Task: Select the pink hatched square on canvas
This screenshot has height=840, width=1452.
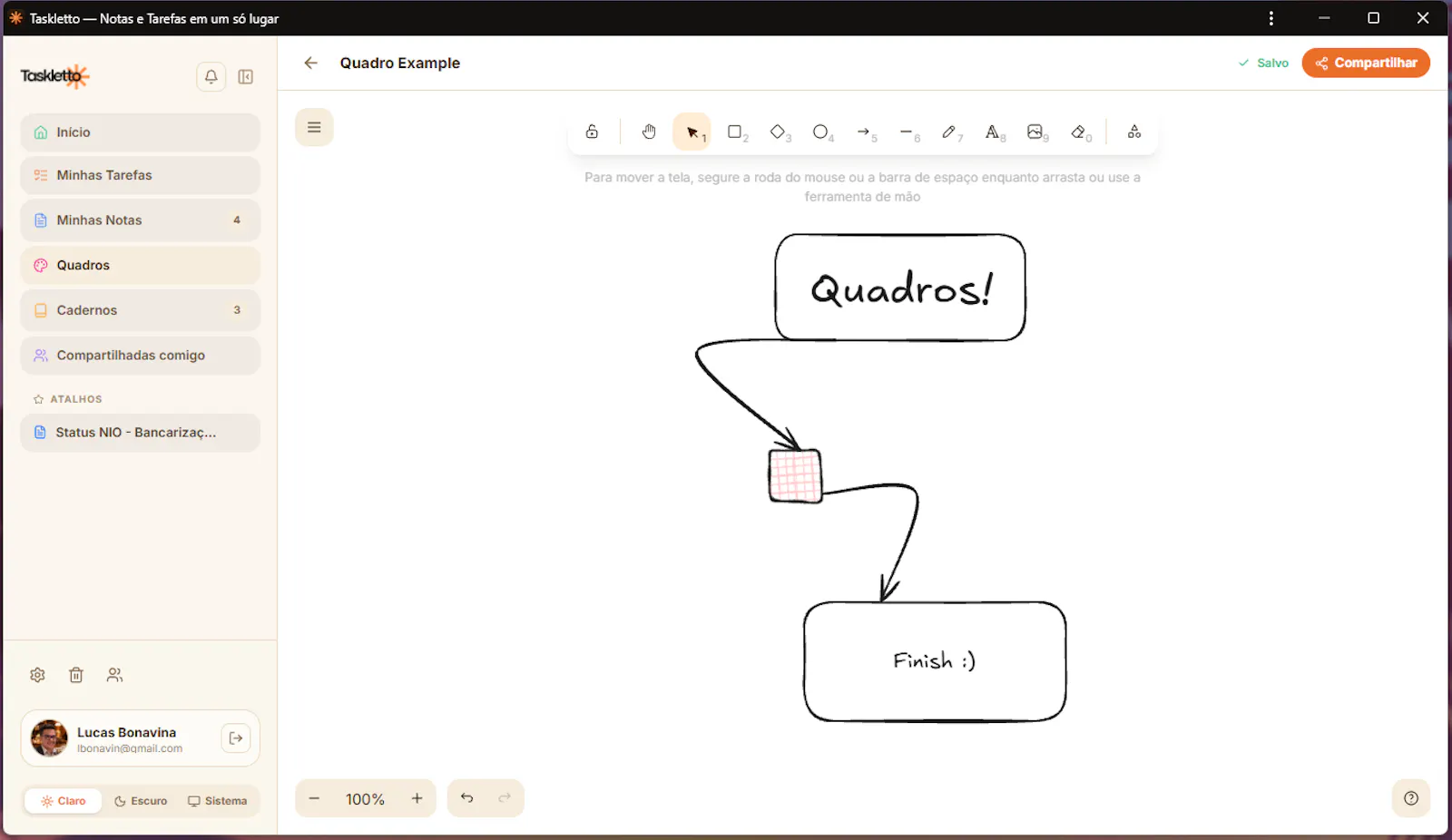Action: pyautogui.click(x=795, y=476)
